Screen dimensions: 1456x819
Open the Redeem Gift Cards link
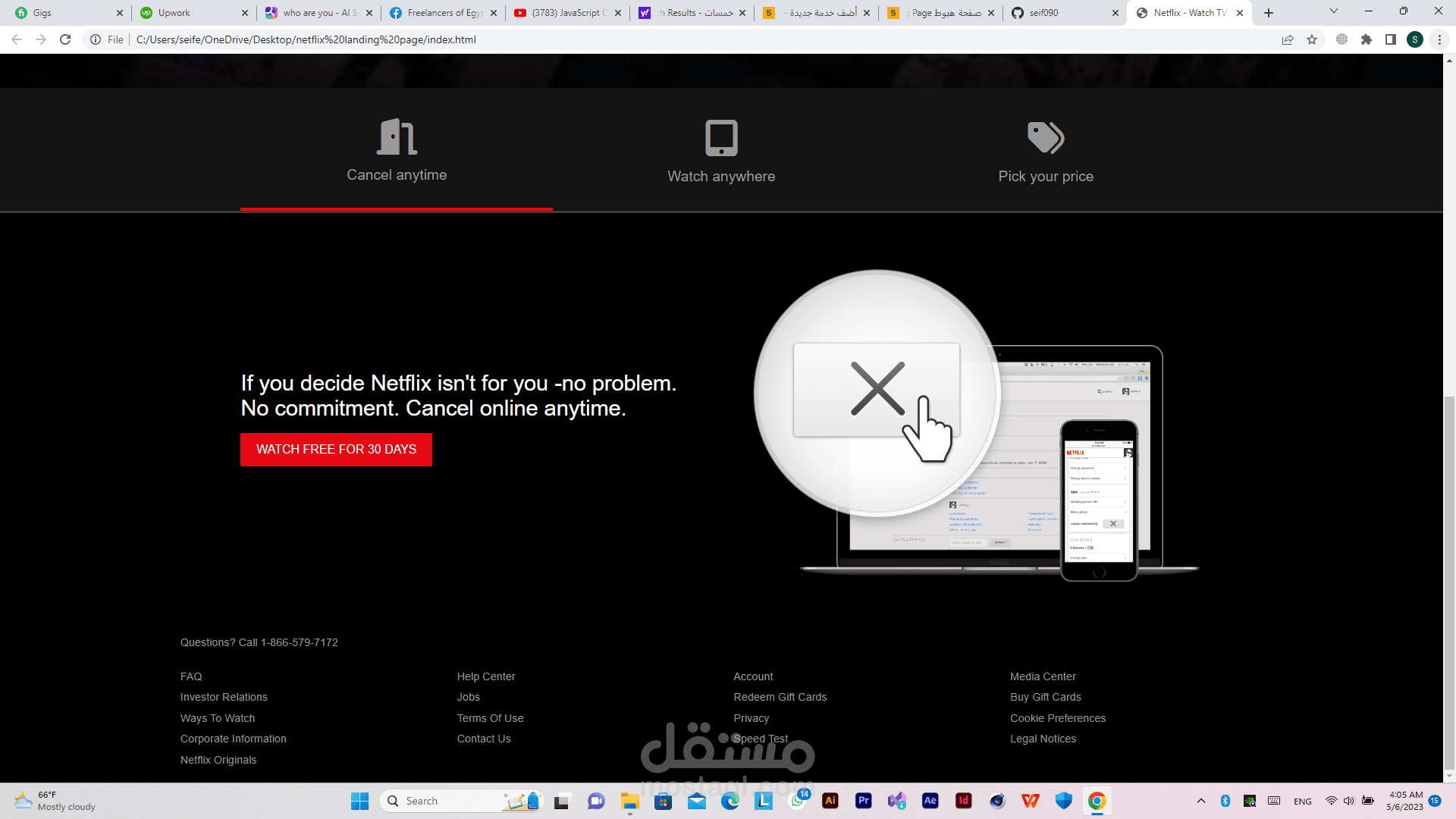coord(780,697)
